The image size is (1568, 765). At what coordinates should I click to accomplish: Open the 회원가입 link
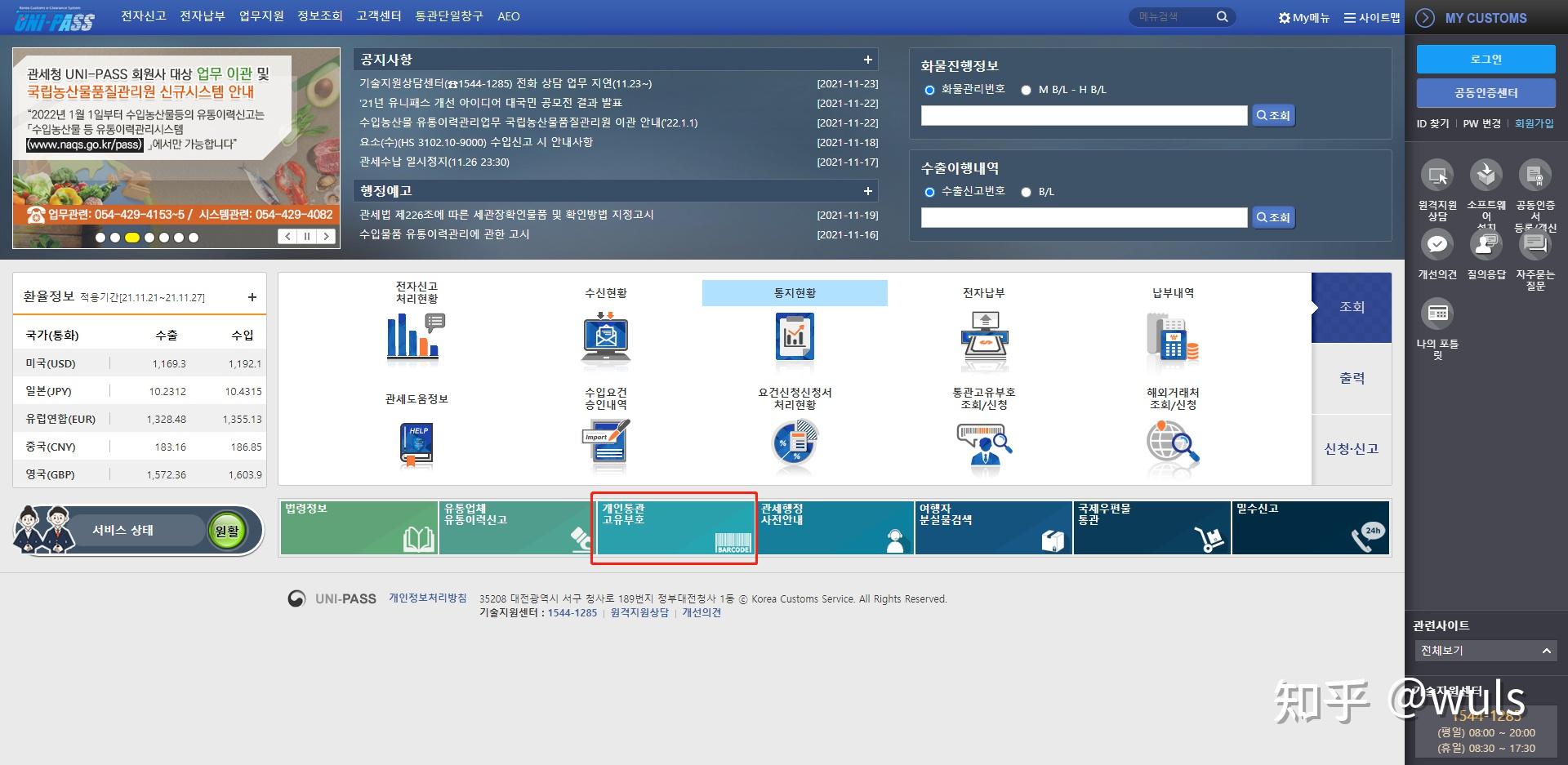1534,123
